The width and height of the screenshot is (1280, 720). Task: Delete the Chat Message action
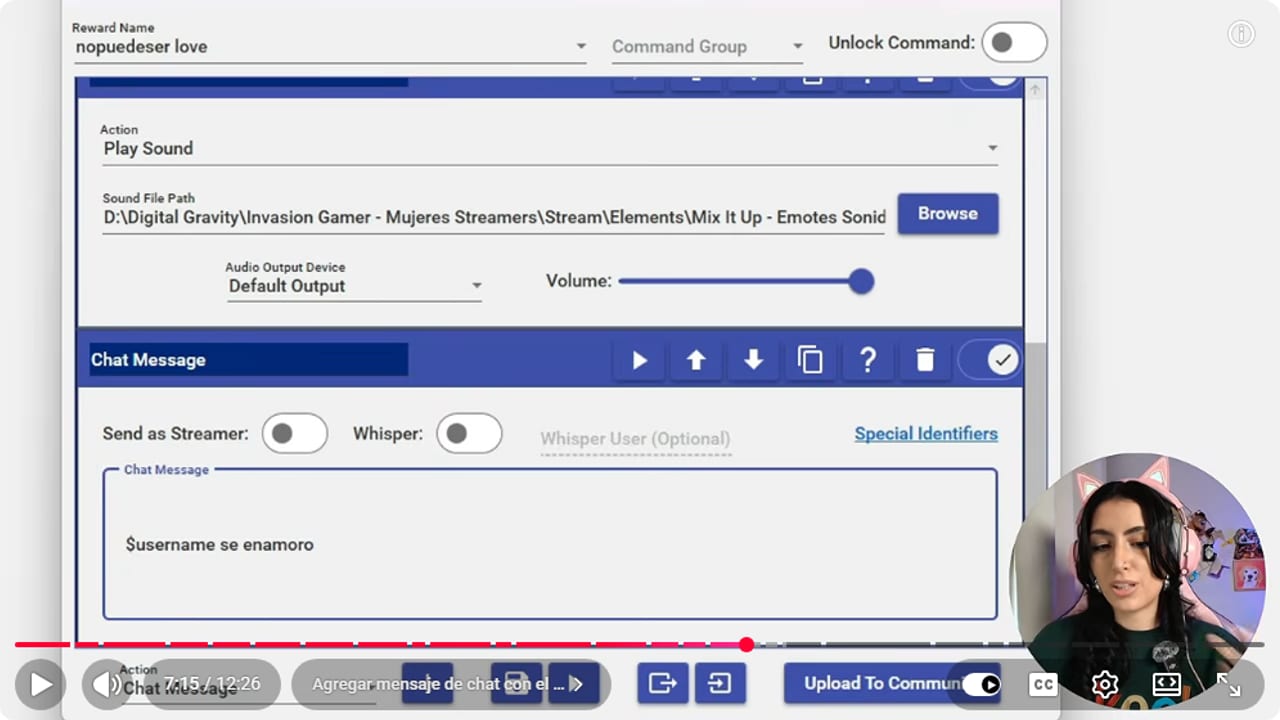click(x=925, y=360)
